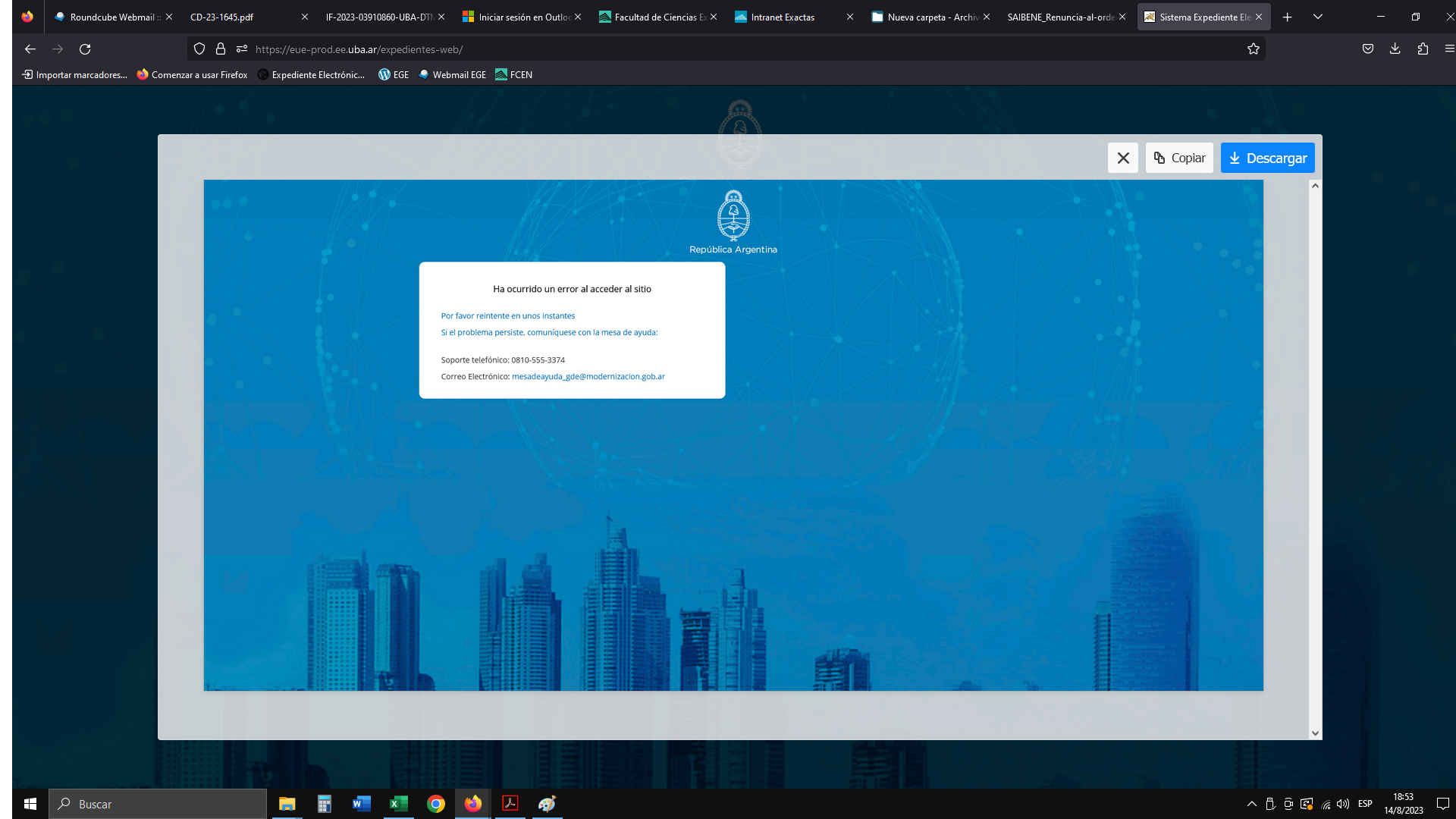The width and height of the screenshot is (1456, 819).
Task: Close the Sistema Expediente tab
Action: pyautogui.click(x=1259, y=17)
